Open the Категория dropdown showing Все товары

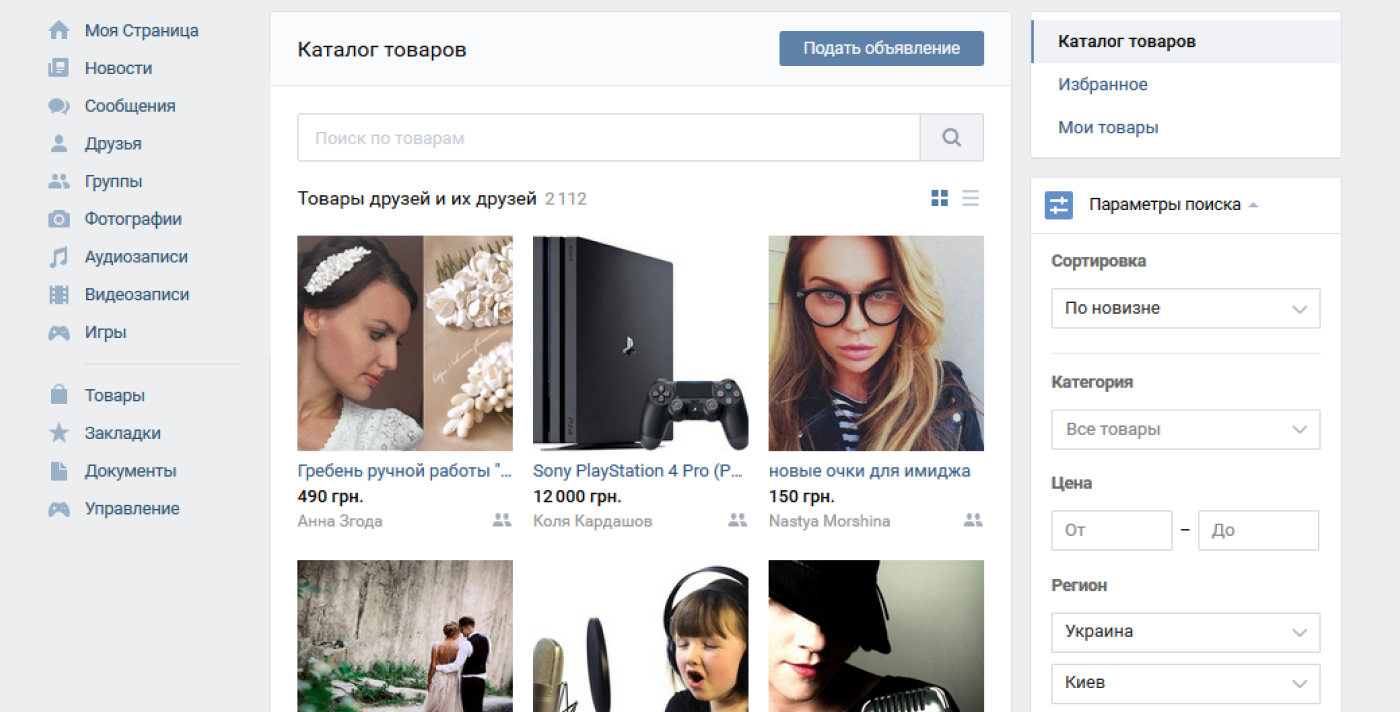coord(1185,429)
